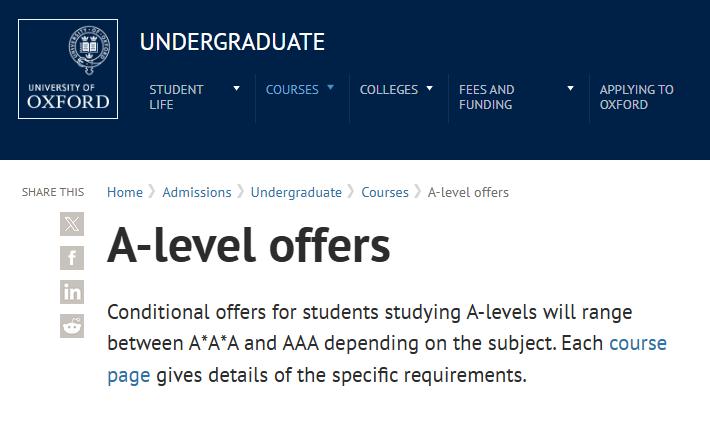Screen dimensions: 710x431
Task: Go to the Courses breadcrumb link
Action: (385, 192)
